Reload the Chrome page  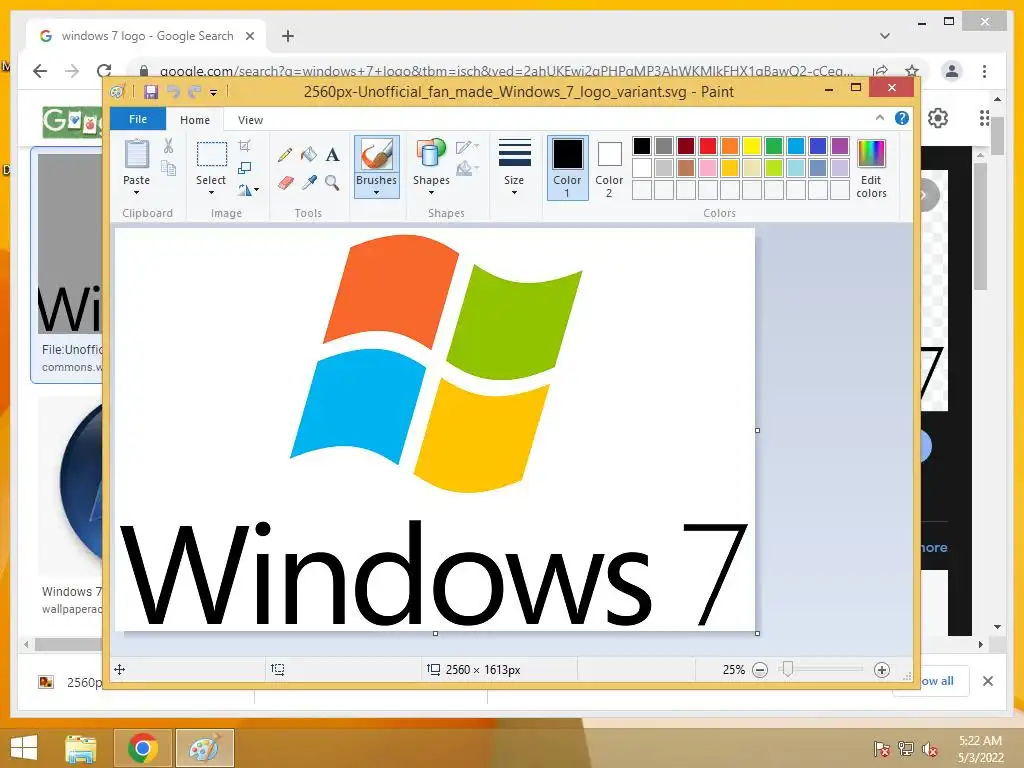pos(104,71)
